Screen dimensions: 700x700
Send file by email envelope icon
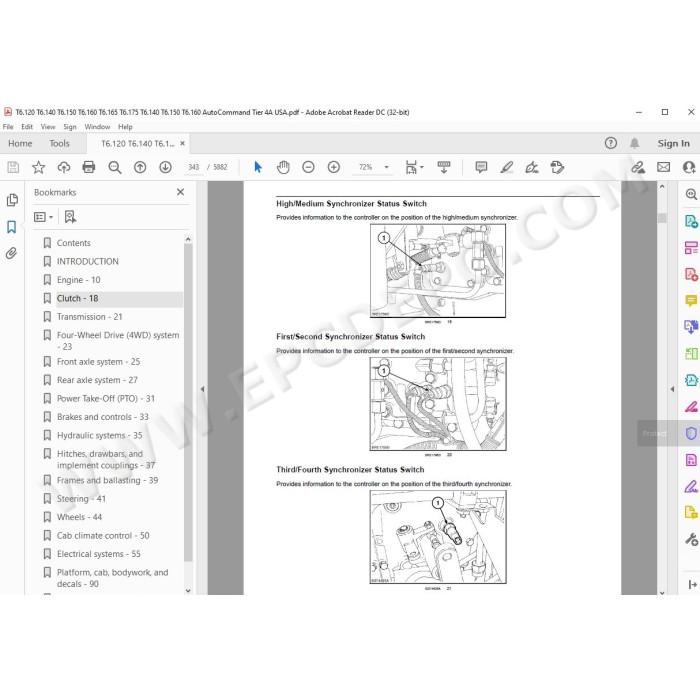point(663,167)
